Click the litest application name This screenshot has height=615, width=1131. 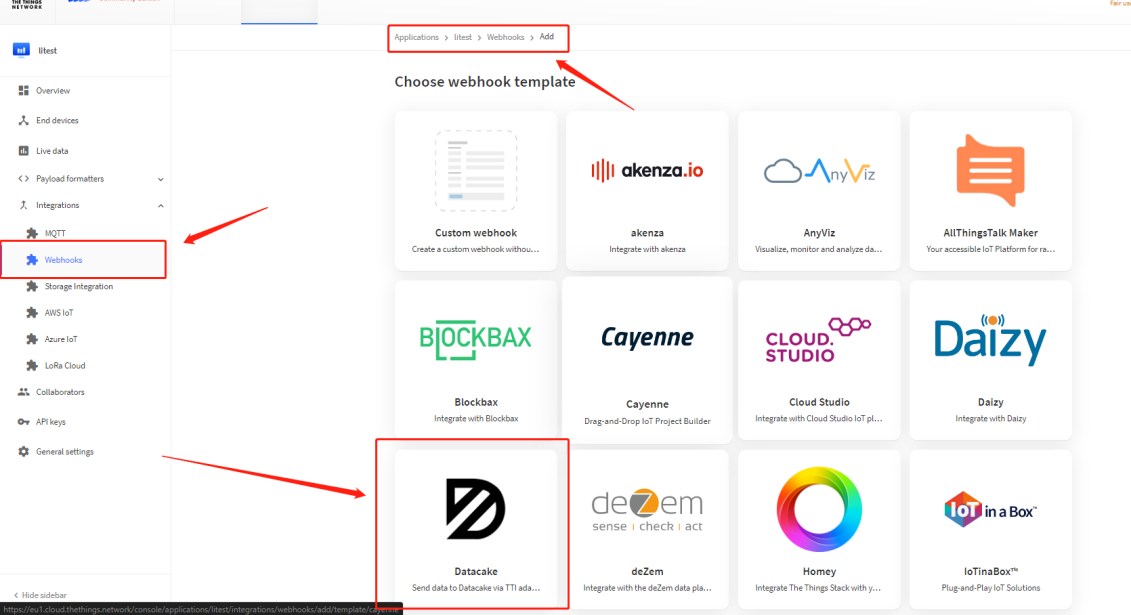48,50
